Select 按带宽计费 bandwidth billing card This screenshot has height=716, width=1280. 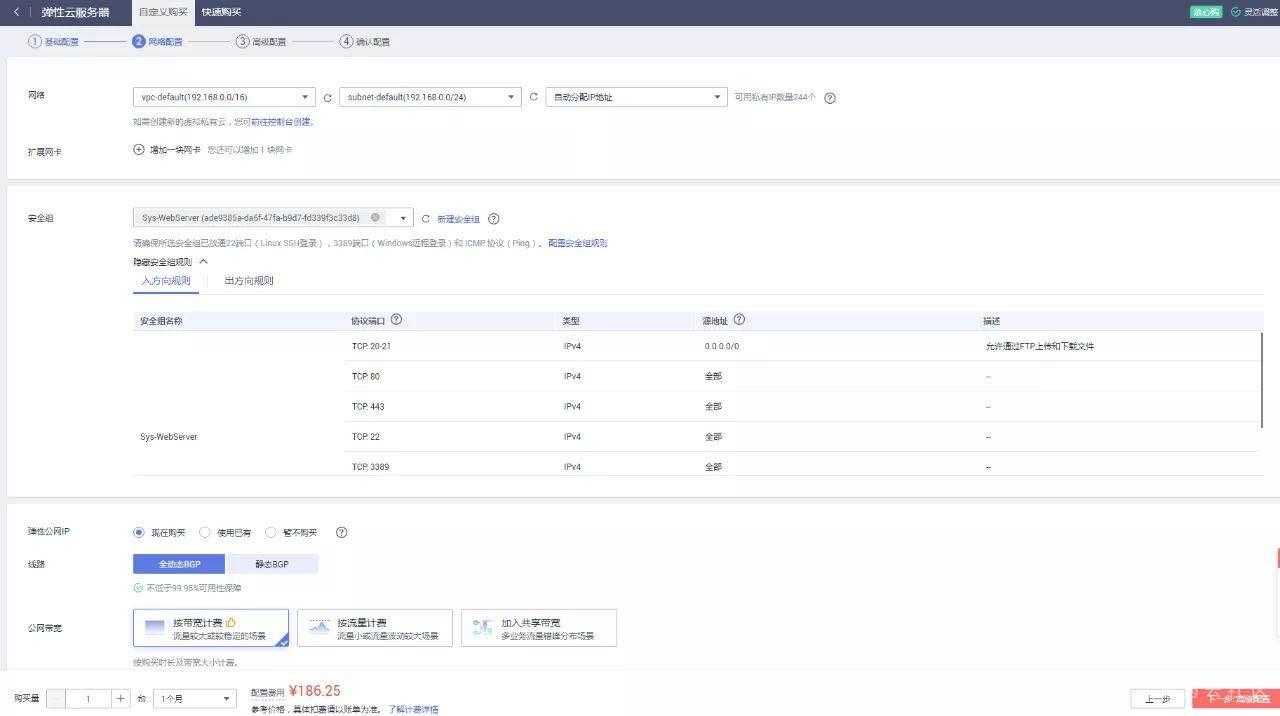point(211,628)
